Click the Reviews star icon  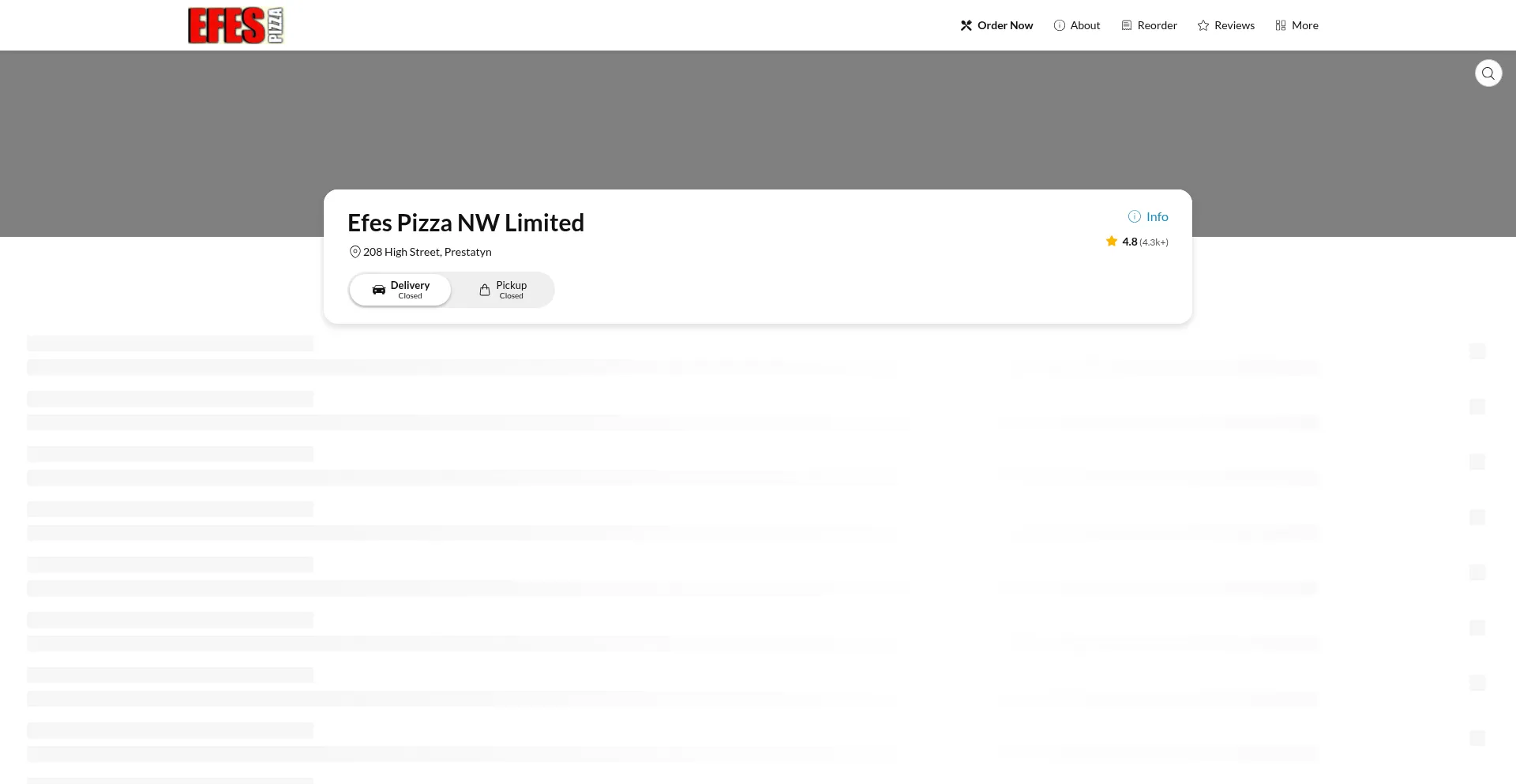[1203, 25]
